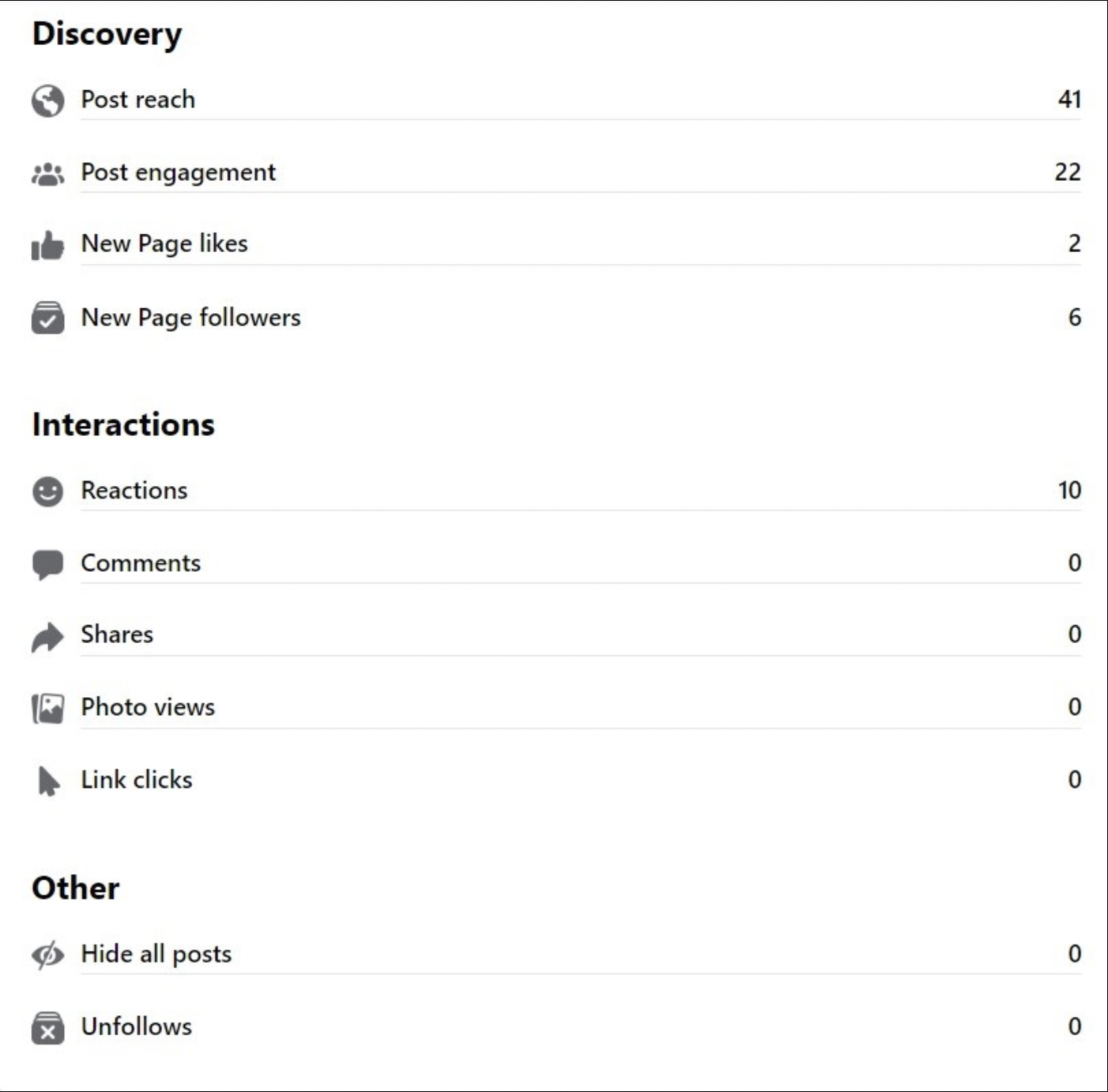The height and width of the screenshot is (1092, 1108).
Task: Click the smiley face Reactions icon
Action: pos(47,491)
